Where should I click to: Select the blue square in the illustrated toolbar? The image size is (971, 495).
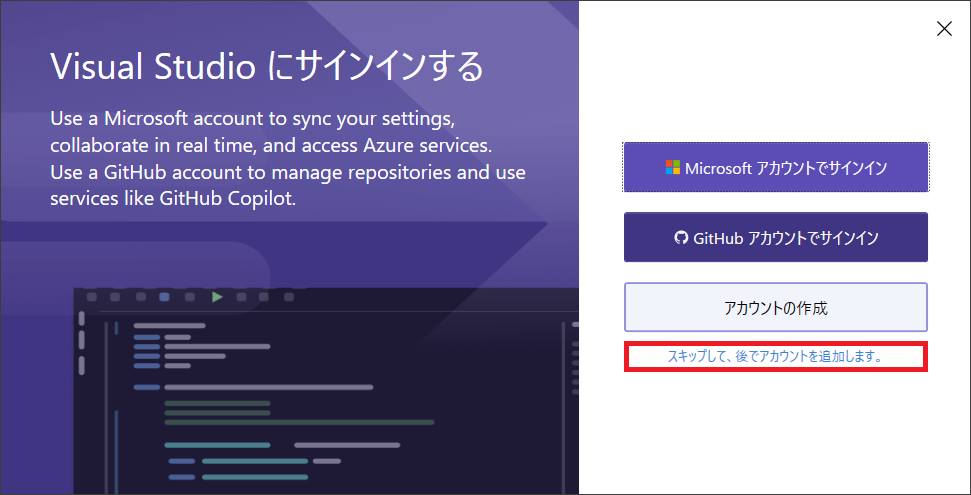coord(164,297)
